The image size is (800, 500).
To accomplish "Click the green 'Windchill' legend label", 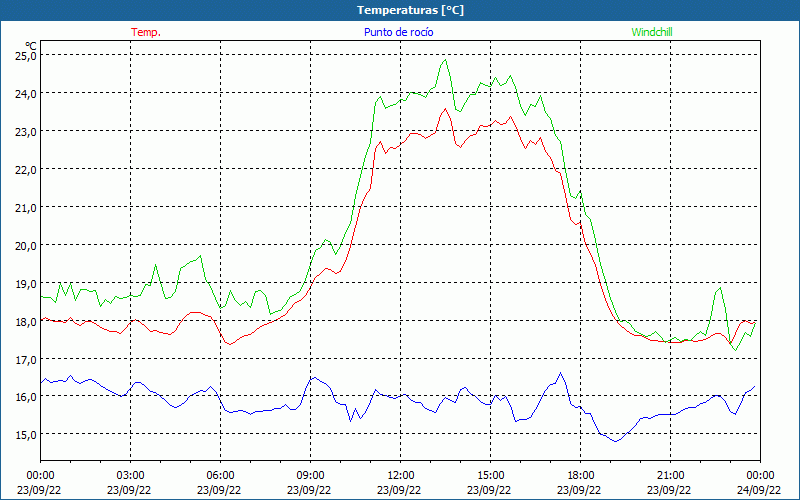I will click(x=652, y=32).
